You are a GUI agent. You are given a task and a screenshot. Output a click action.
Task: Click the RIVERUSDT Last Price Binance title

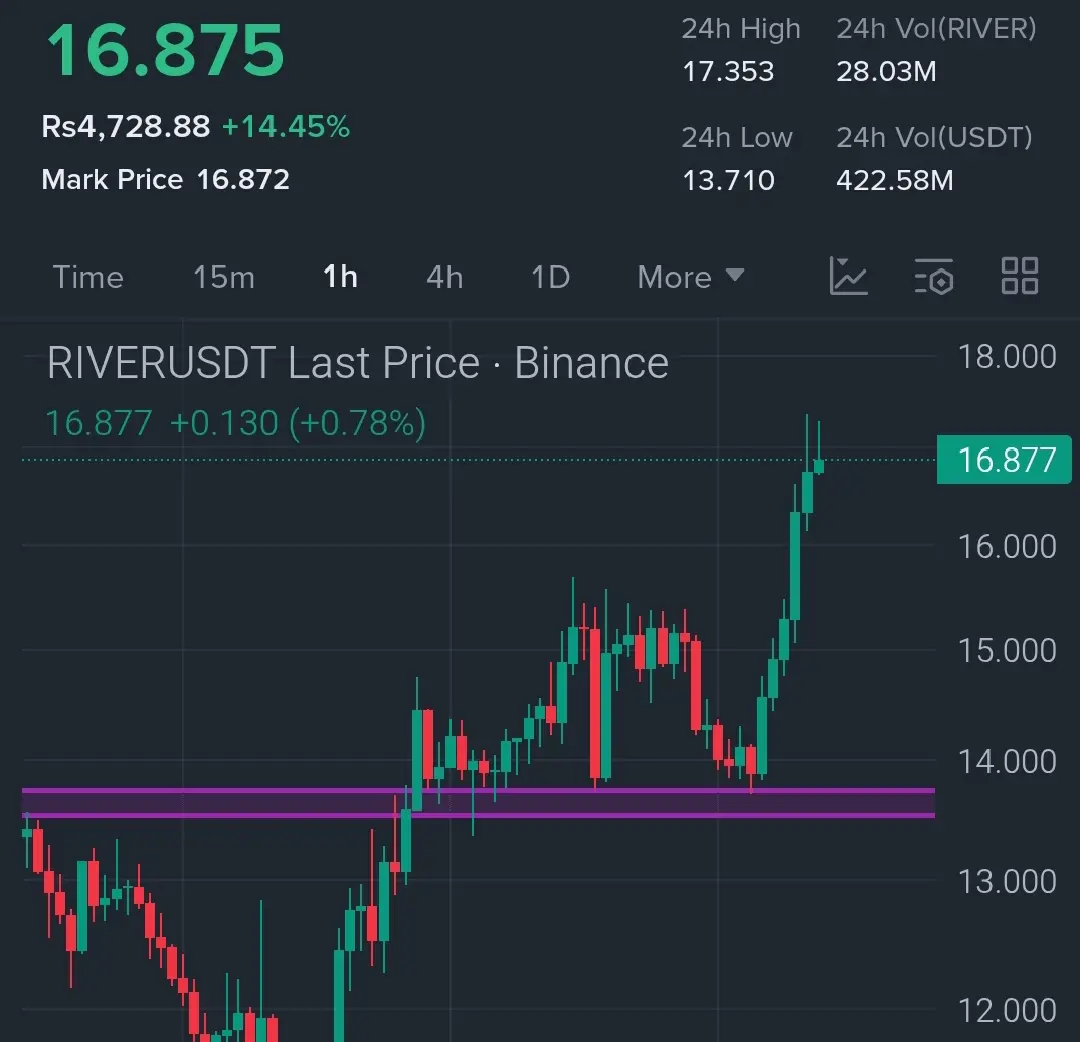point(358,362)
